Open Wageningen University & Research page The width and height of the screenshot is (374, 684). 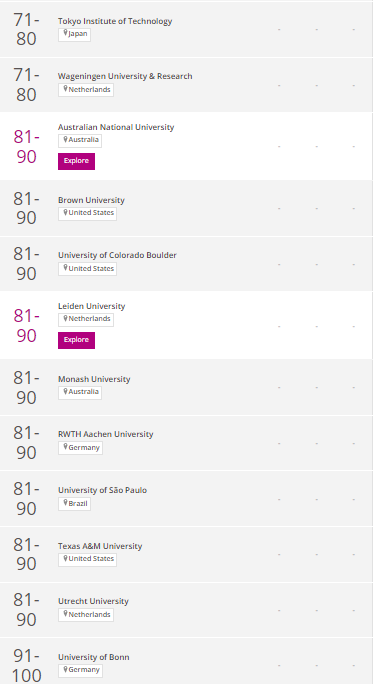click(125, 76)
